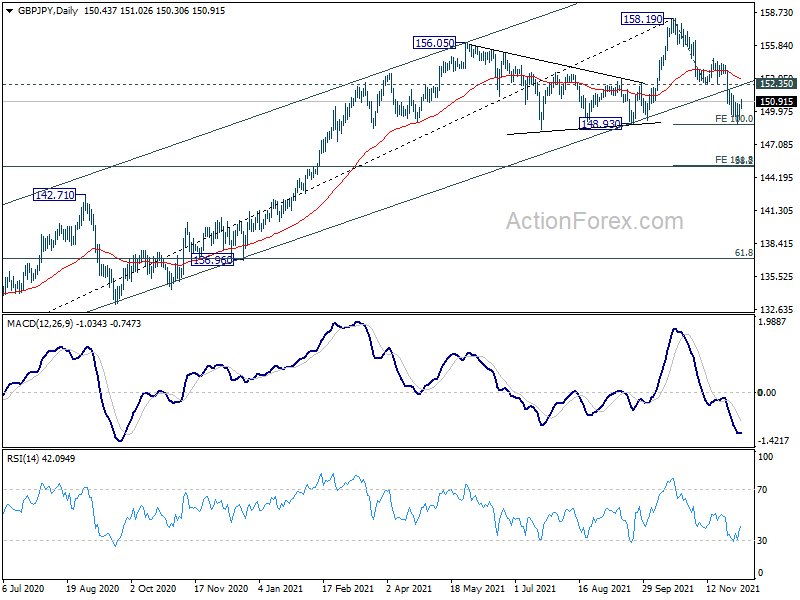The image size is (800, 600).
Task: Click the current price tag 150.915
Action: pyautogui.click(x=776, y=102)
